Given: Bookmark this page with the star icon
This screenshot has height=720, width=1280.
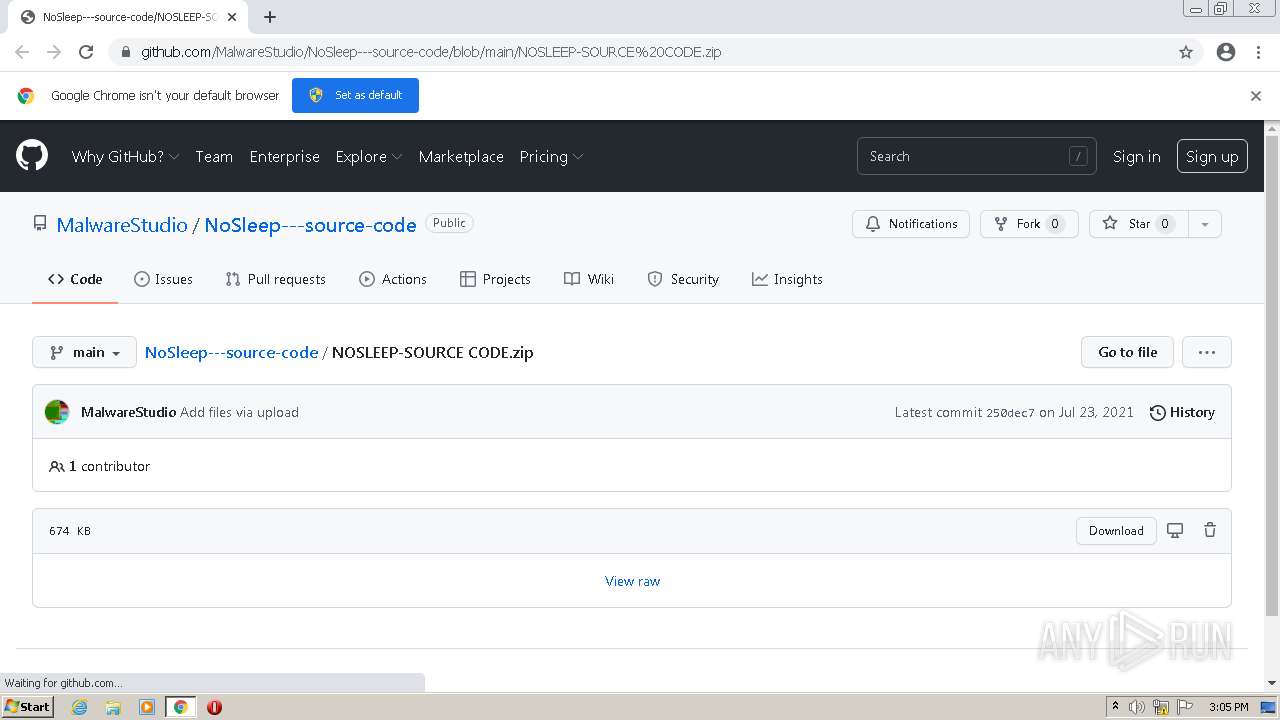Looking at the screenshot, I should [1186, 52].
